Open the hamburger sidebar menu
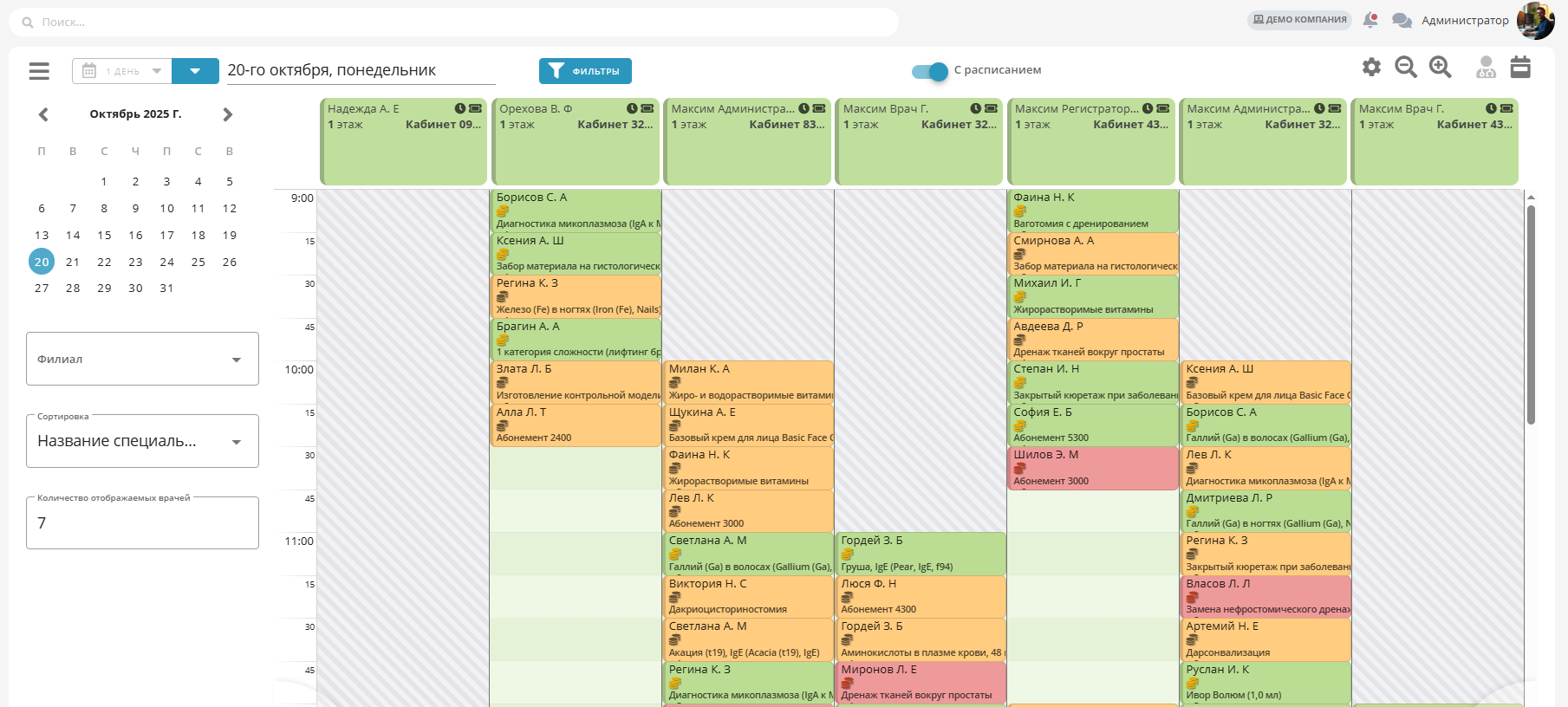The height and width of the screenshot is (707, 1568). click(39, 71)
